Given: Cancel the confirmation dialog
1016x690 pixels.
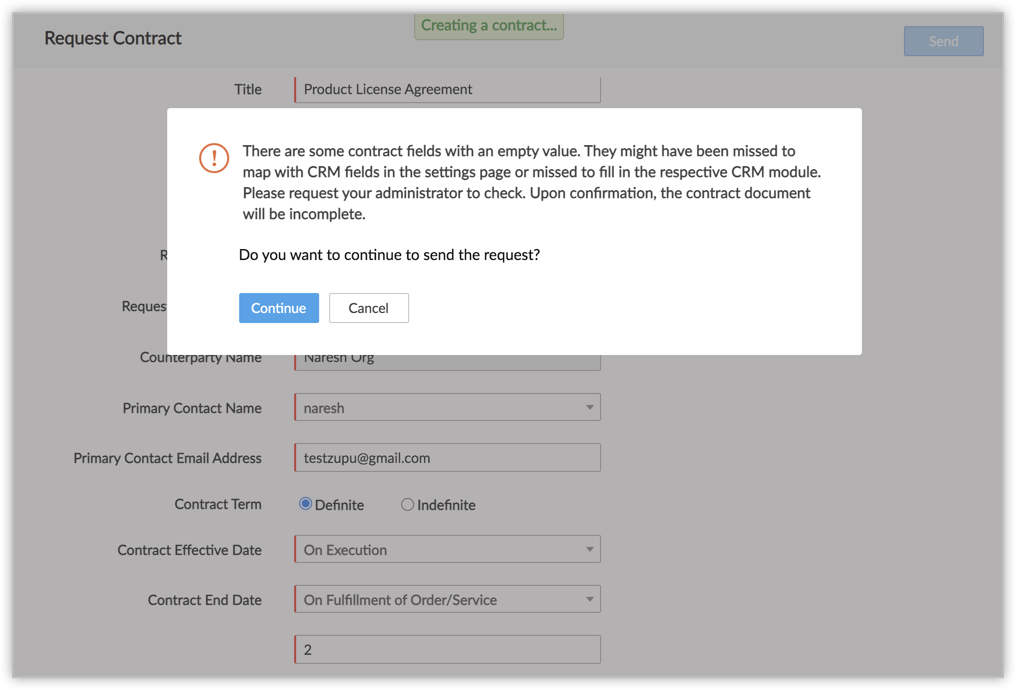Looking at the screenshot, I should coord(368,308).
